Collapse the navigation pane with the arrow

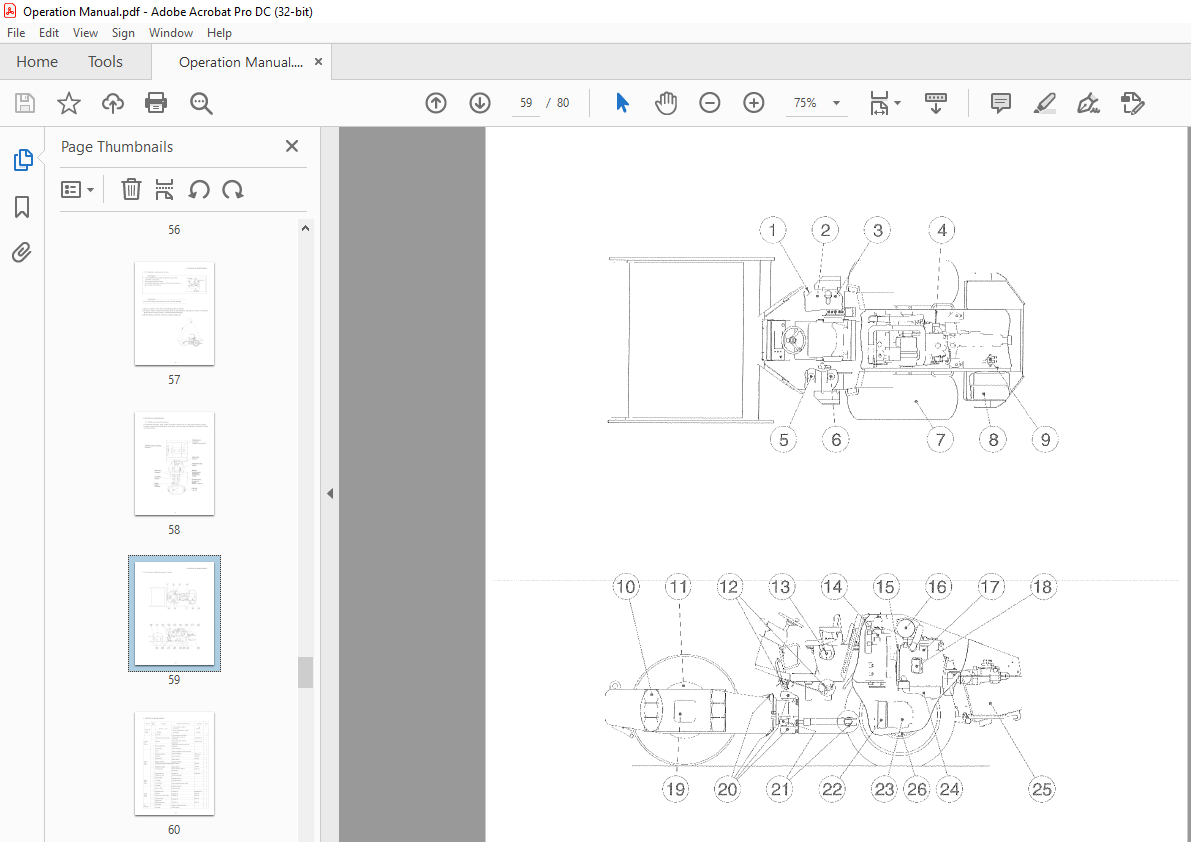point(330,494)
